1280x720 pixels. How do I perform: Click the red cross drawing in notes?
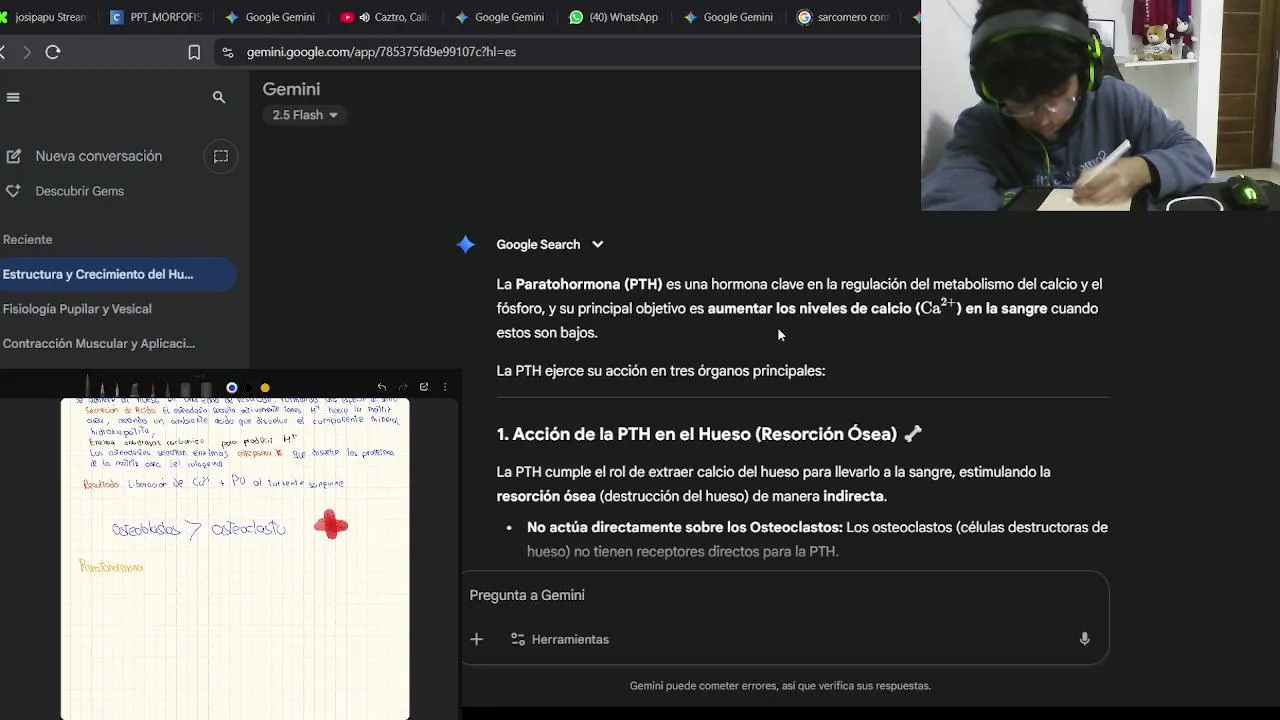[x=331, y=524]
